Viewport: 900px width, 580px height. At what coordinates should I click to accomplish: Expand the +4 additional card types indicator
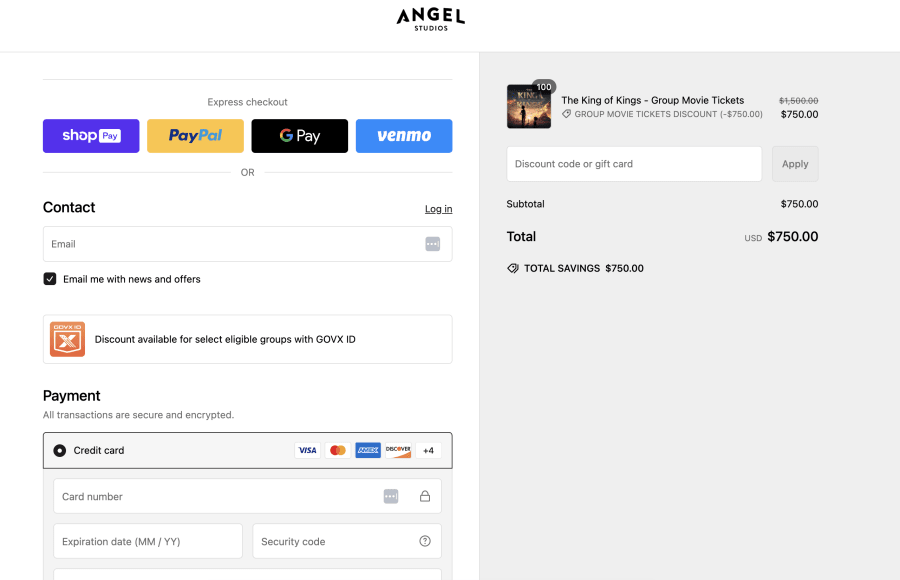(x=428, y=450)
